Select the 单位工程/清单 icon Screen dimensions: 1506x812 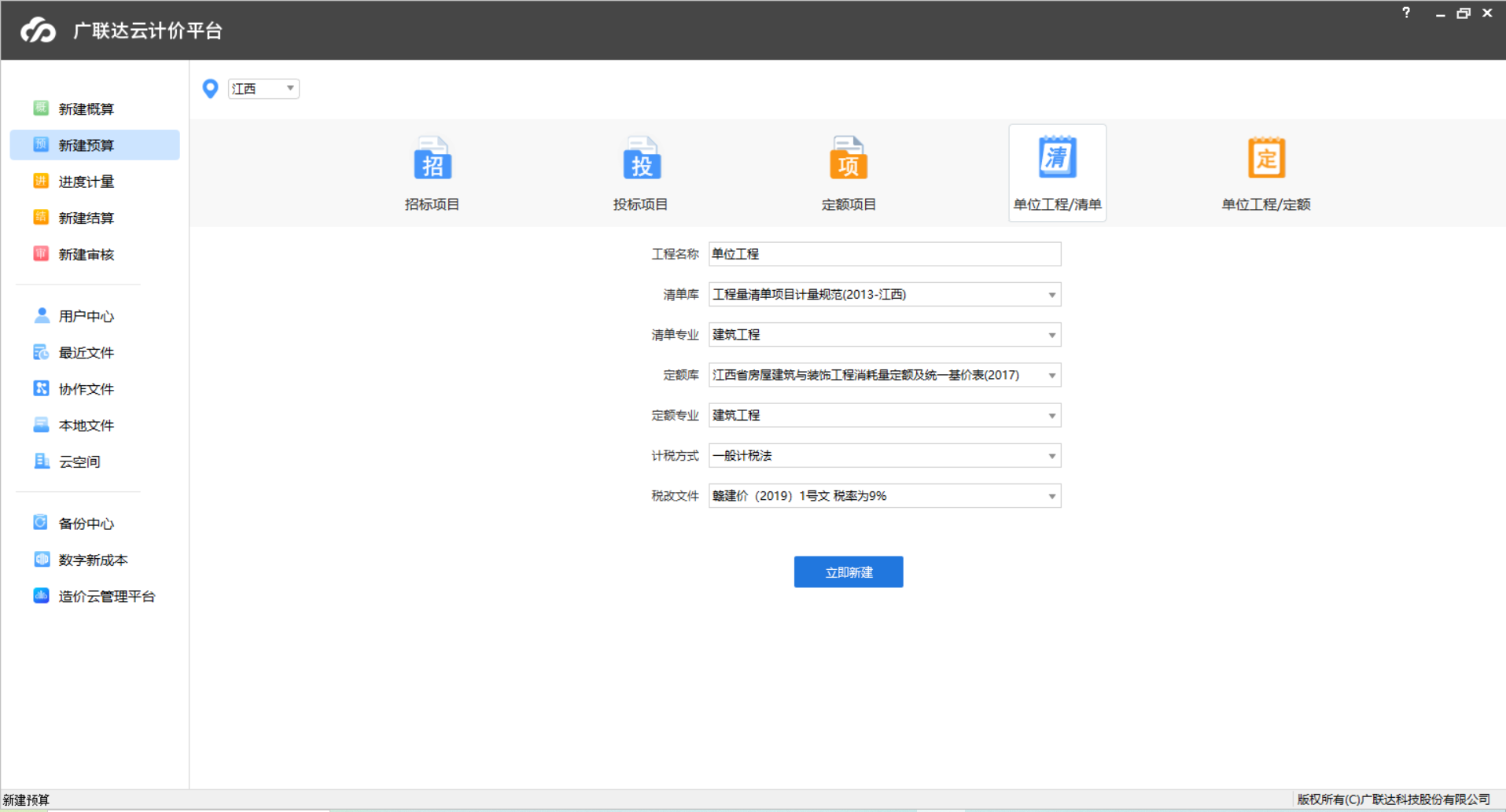click(1057, 157)
